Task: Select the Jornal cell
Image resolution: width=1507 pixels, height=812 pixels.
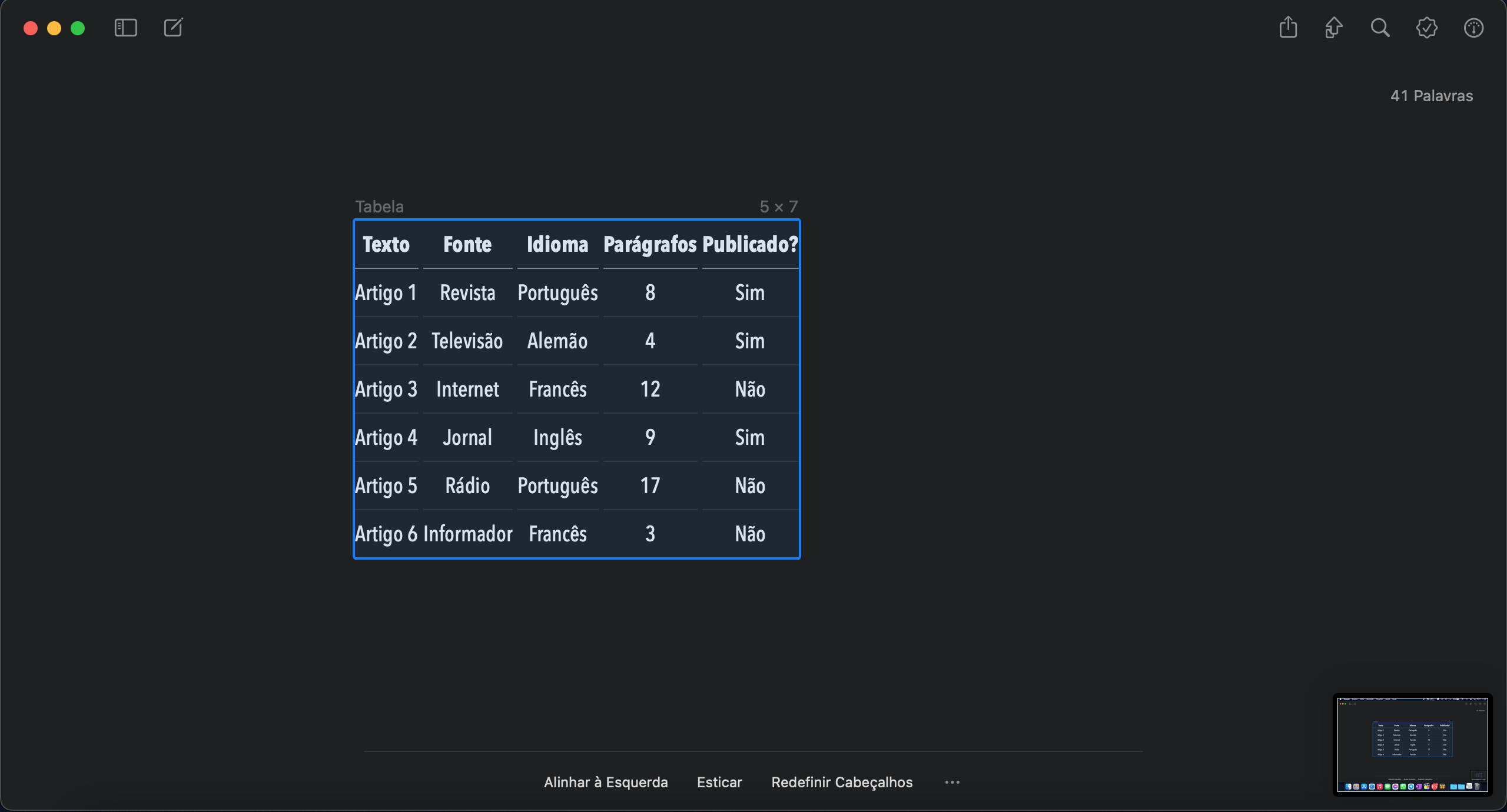Action: click(x=467, y=437)
